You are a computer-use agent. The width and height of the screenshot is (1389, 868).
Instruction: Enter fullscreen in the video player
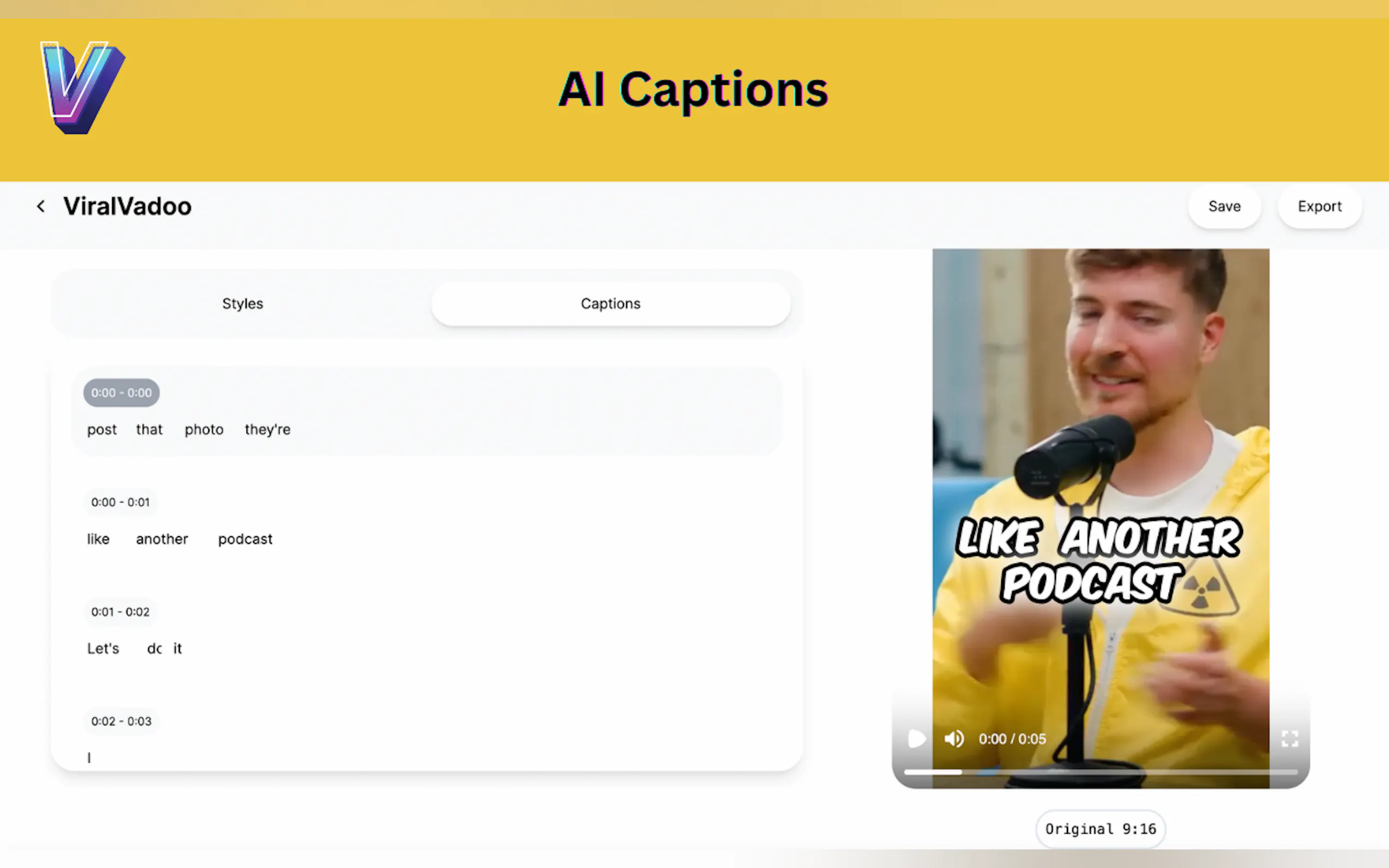(x=1289, y=739)
